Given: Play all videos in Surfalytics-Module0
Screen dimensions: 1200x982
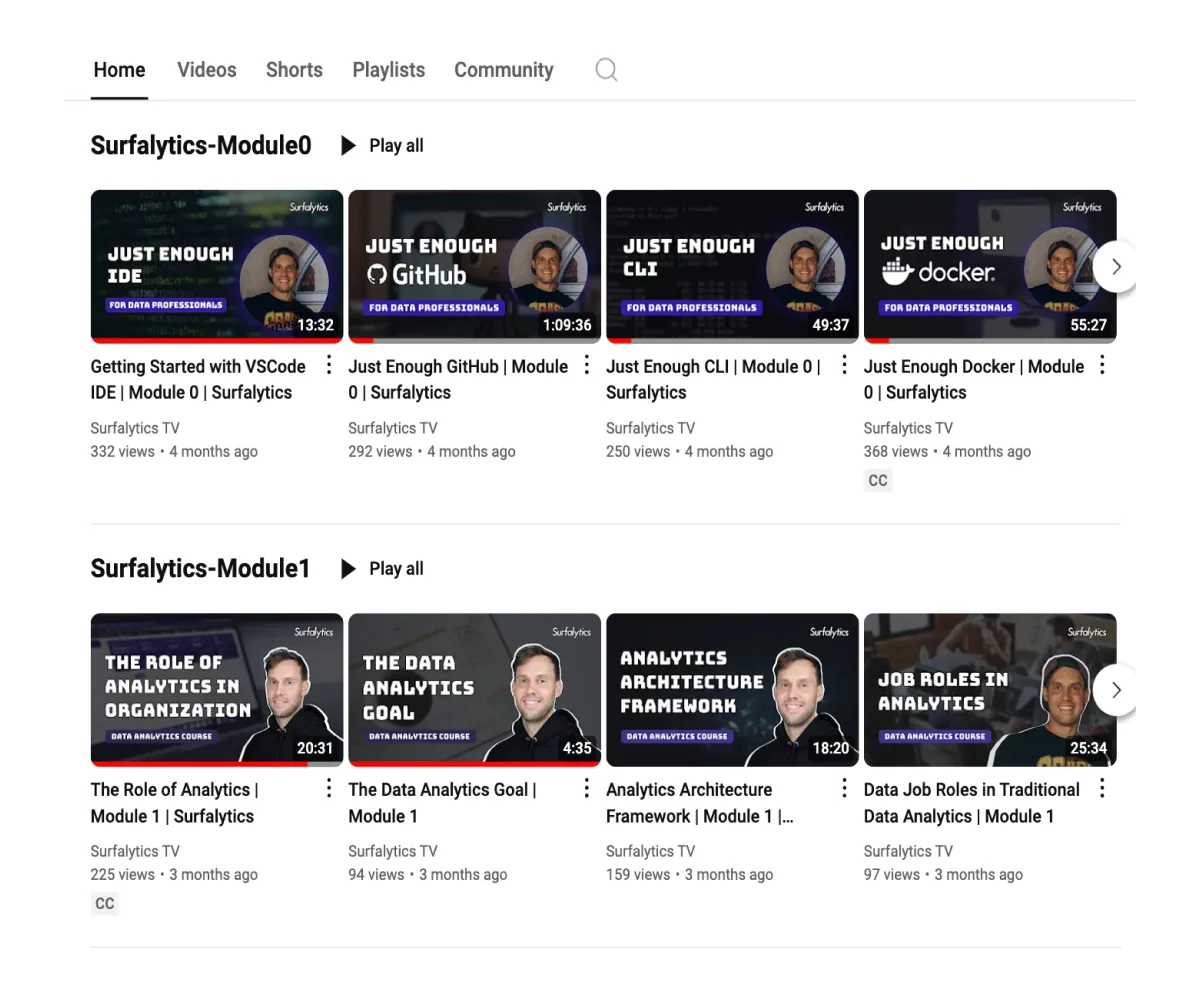Looking at the screenshot, I should coord(382,145).
